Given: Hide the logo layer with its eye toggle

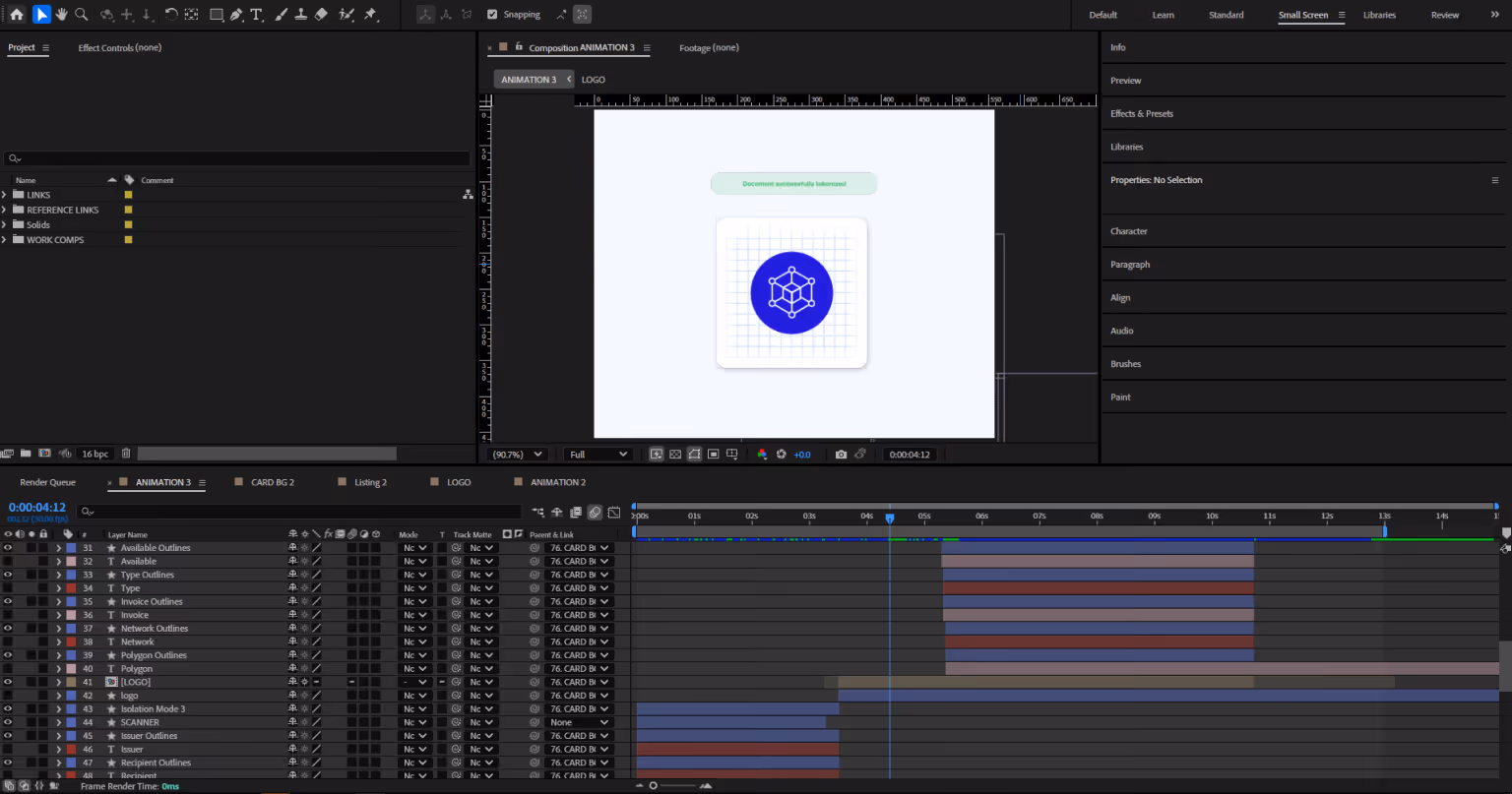Looking at the screenshot, I should (8, 695).
